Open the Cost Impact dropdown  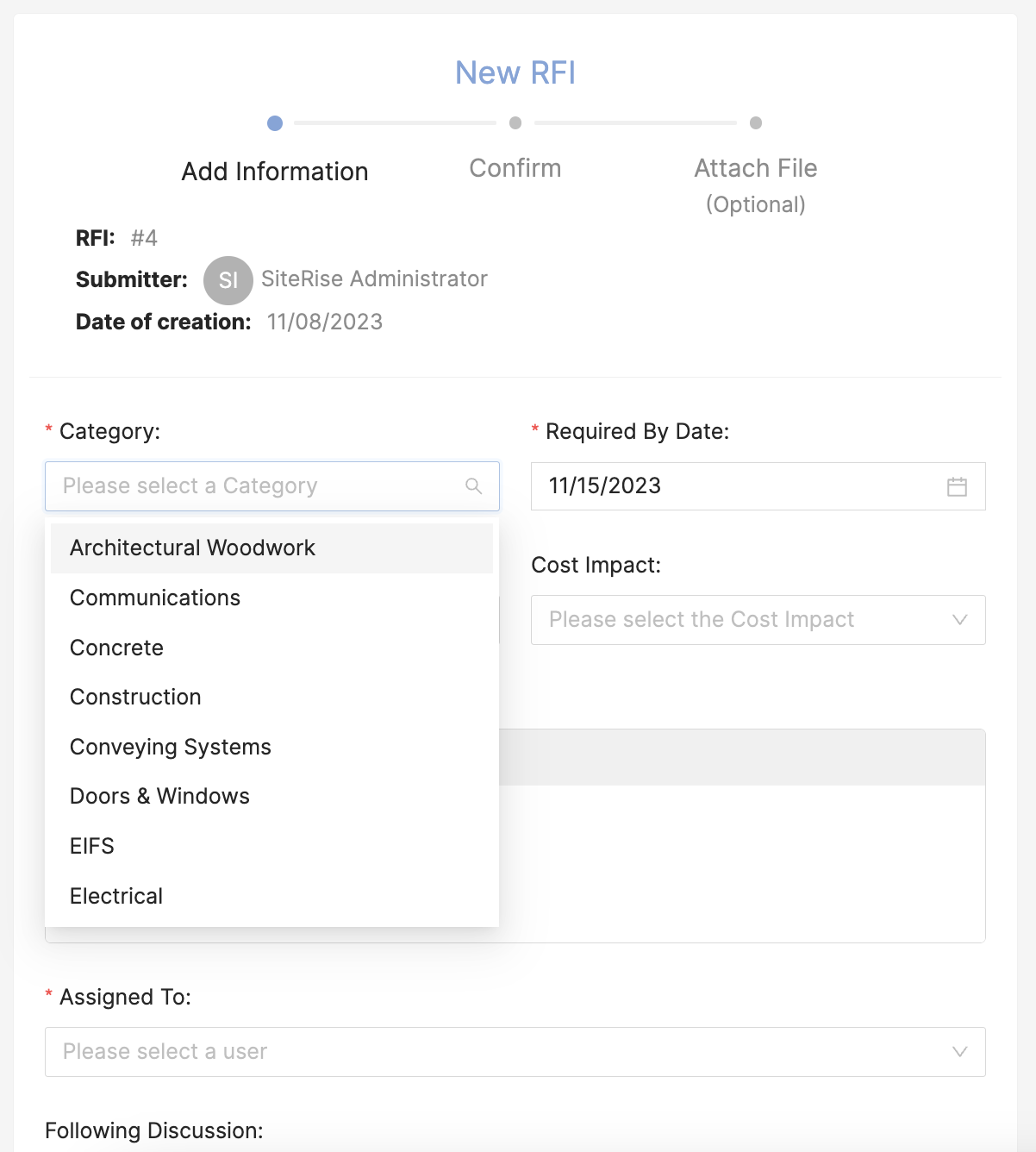tap(758, 620)
